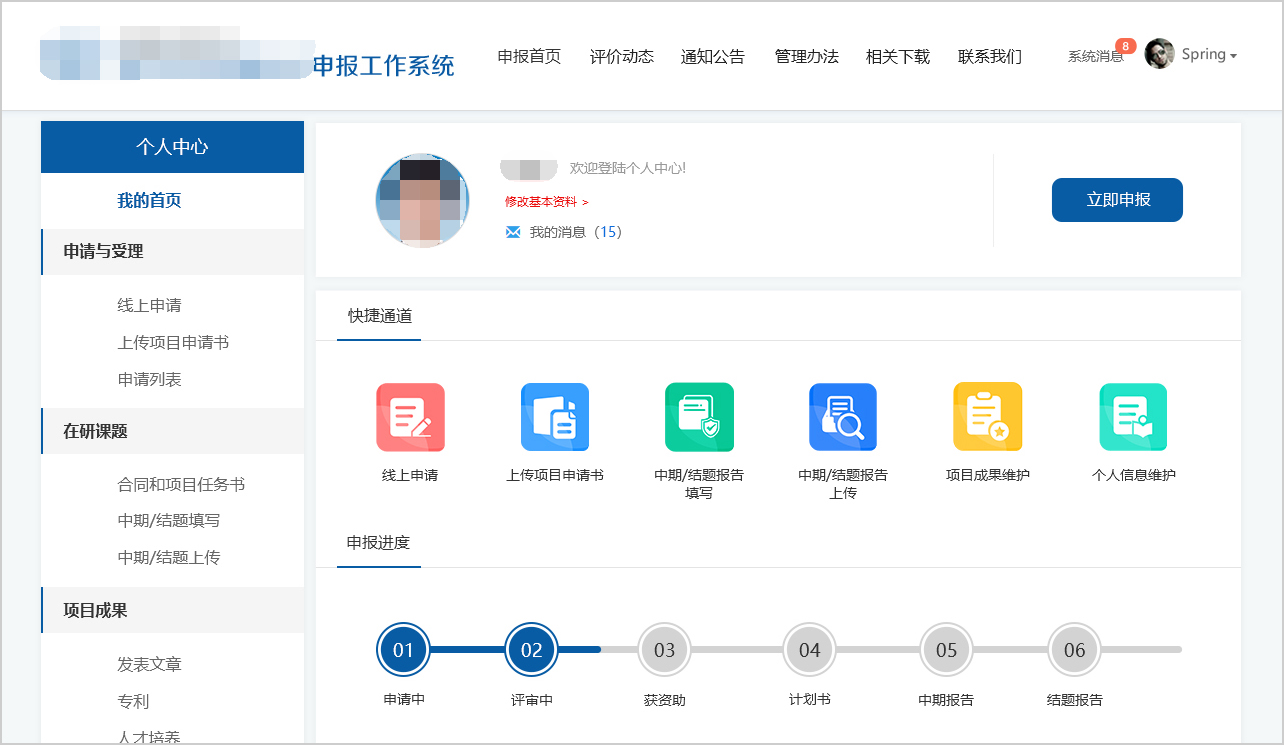Viewport: 1284px width, 745px height.
Task: Click the profile avatar photo
Action: [421, 199]
